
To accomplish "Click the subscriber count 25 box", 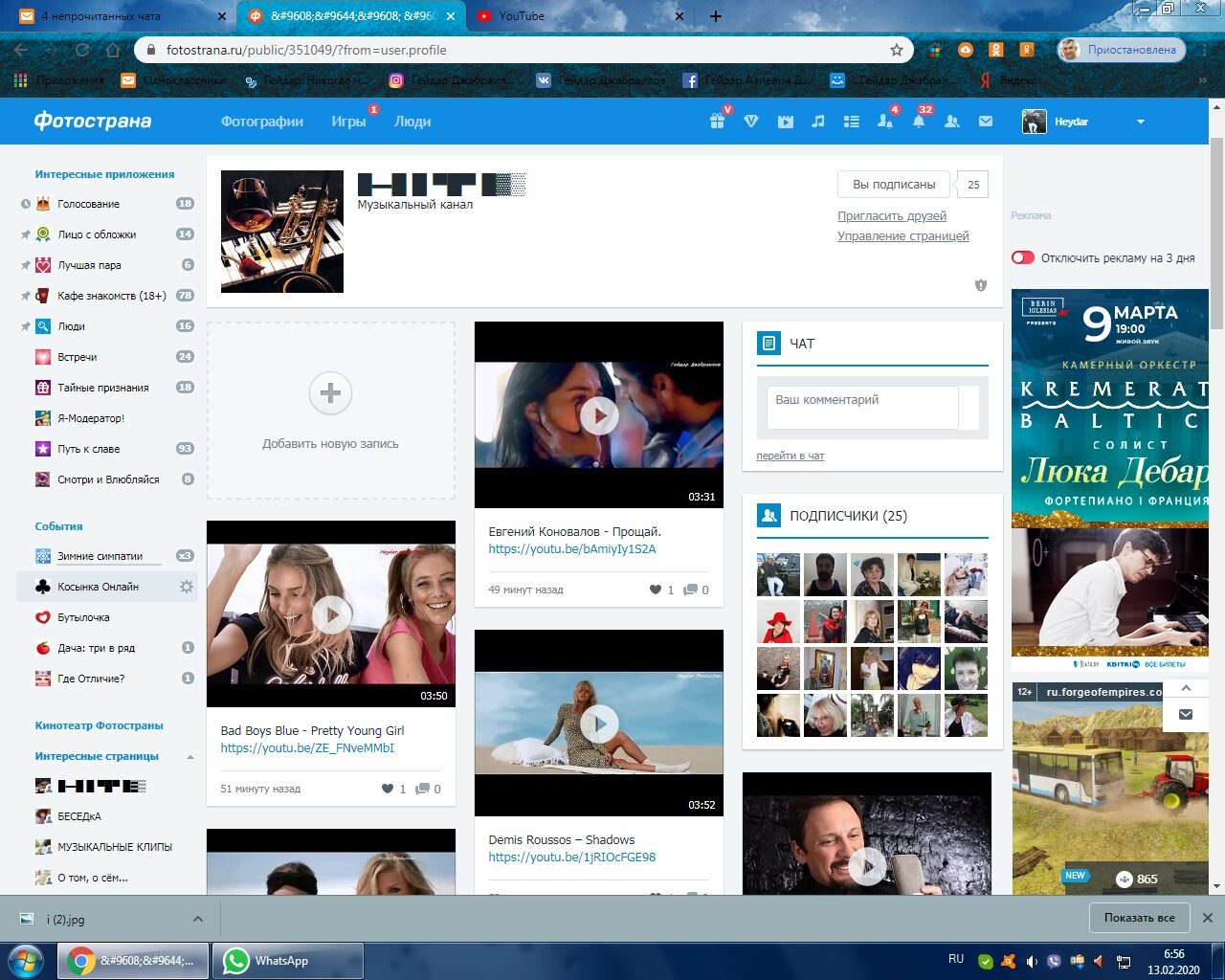I will [x=973, y=185].
